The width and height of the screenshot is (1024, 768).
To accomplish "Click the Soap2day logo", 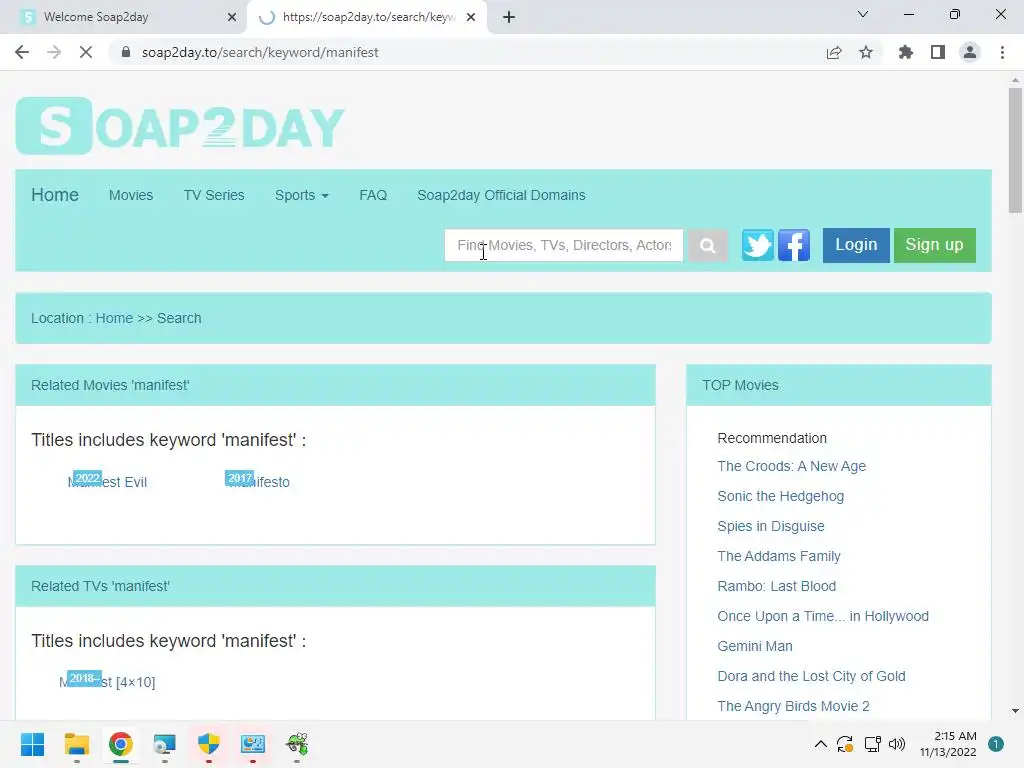I will 180,126.
